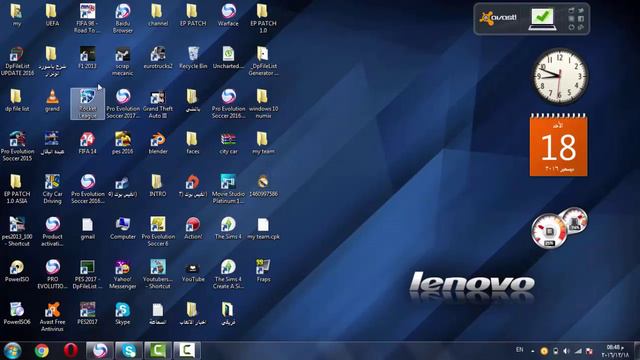Launch PowerISO desktop shortcut
The height and width of the screenshot is (360, 640).
17,271
